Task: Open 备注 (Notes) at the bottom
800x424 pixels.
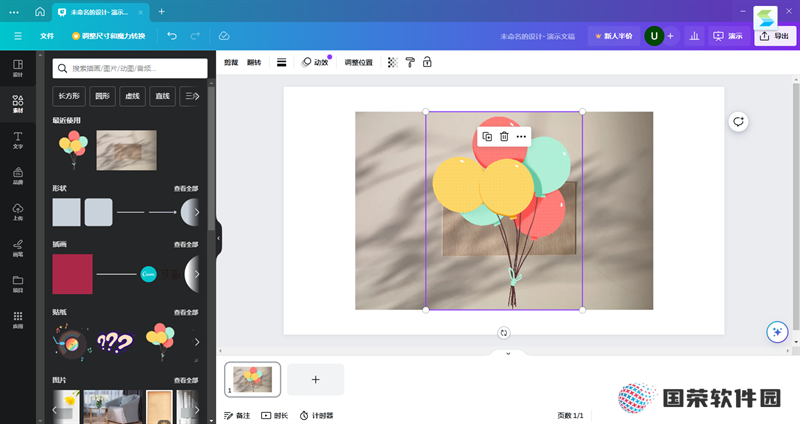Action: [237, 415]
